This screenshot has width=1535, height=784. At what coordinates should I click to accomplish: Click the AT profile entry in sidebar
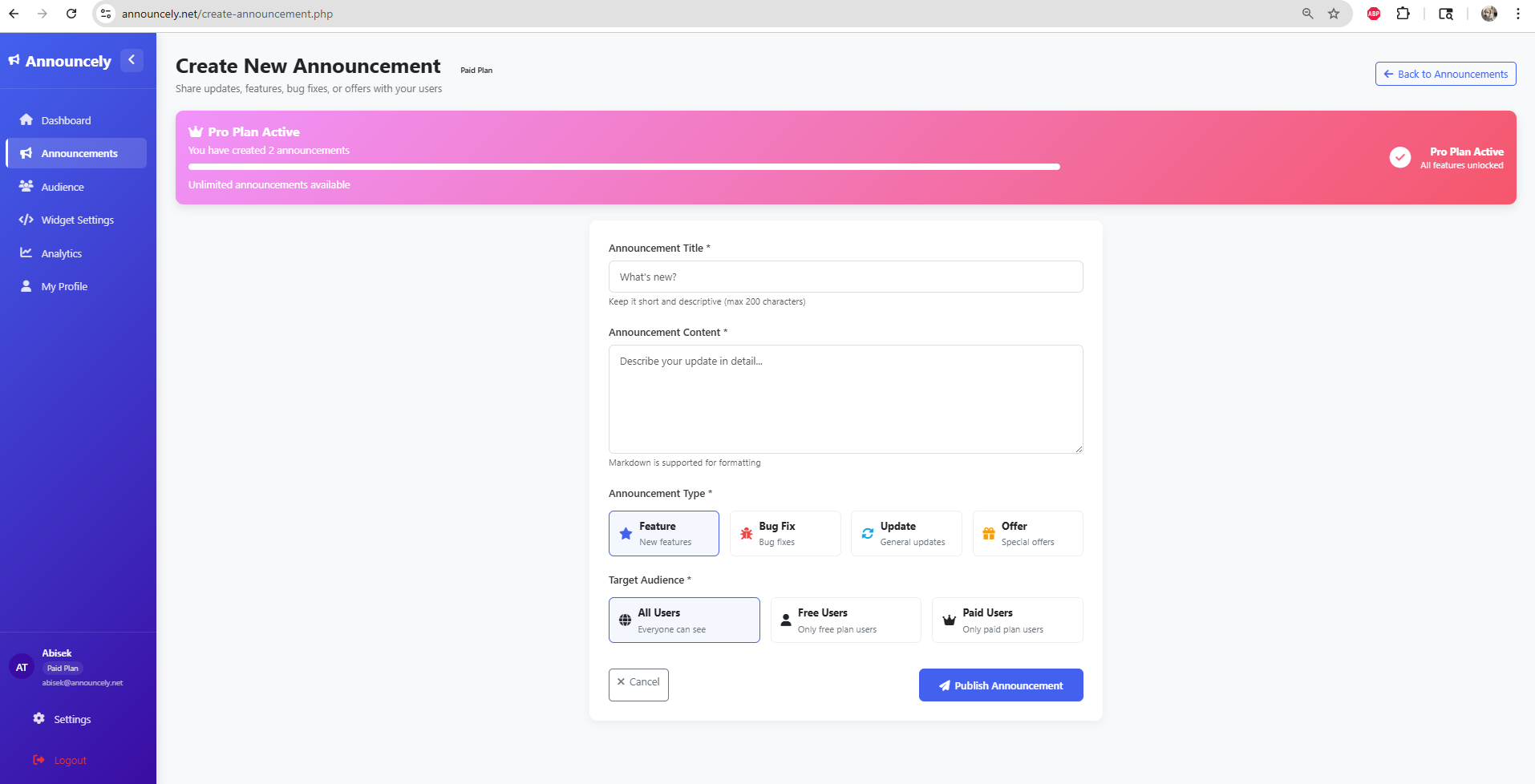[x=21, y=666]
